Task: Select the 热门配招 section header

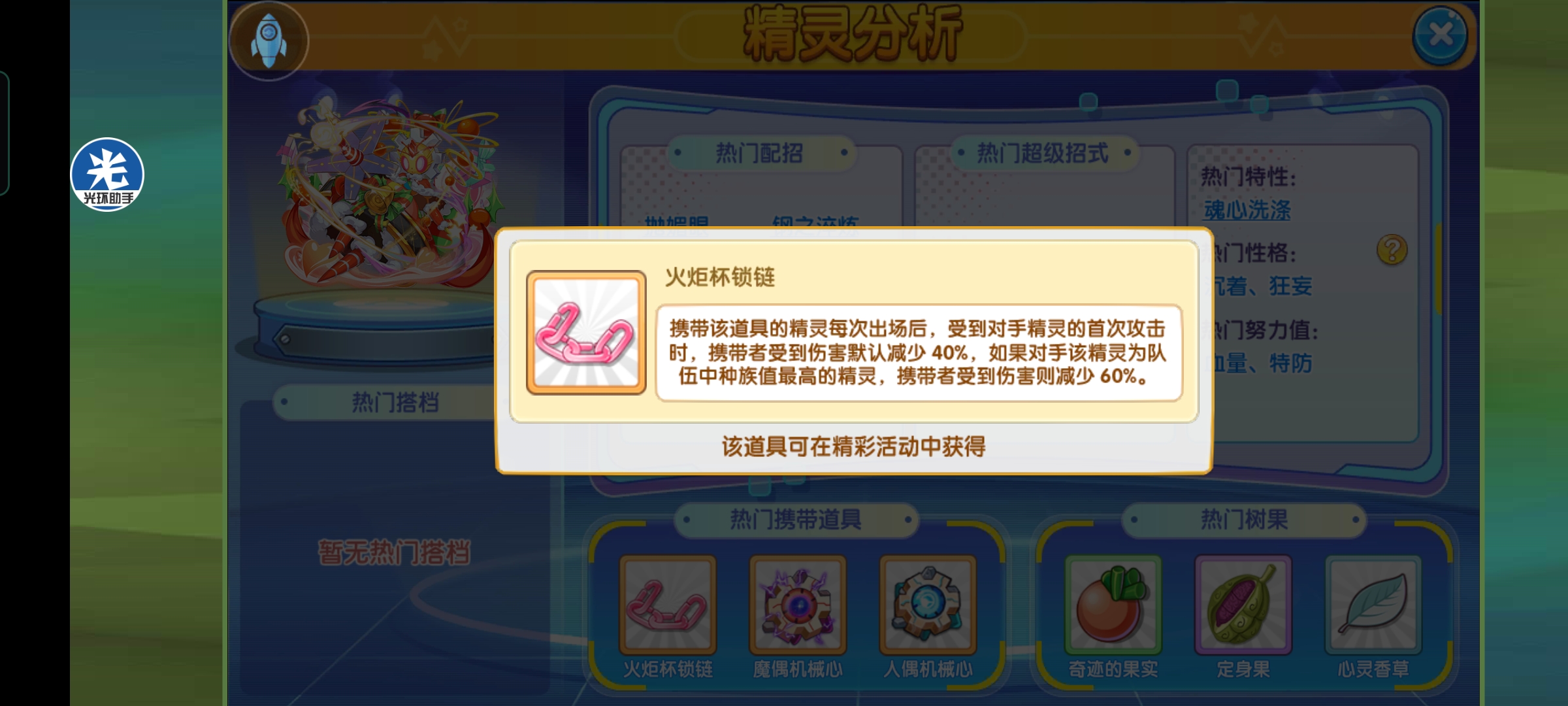Action: click(760, 153)
